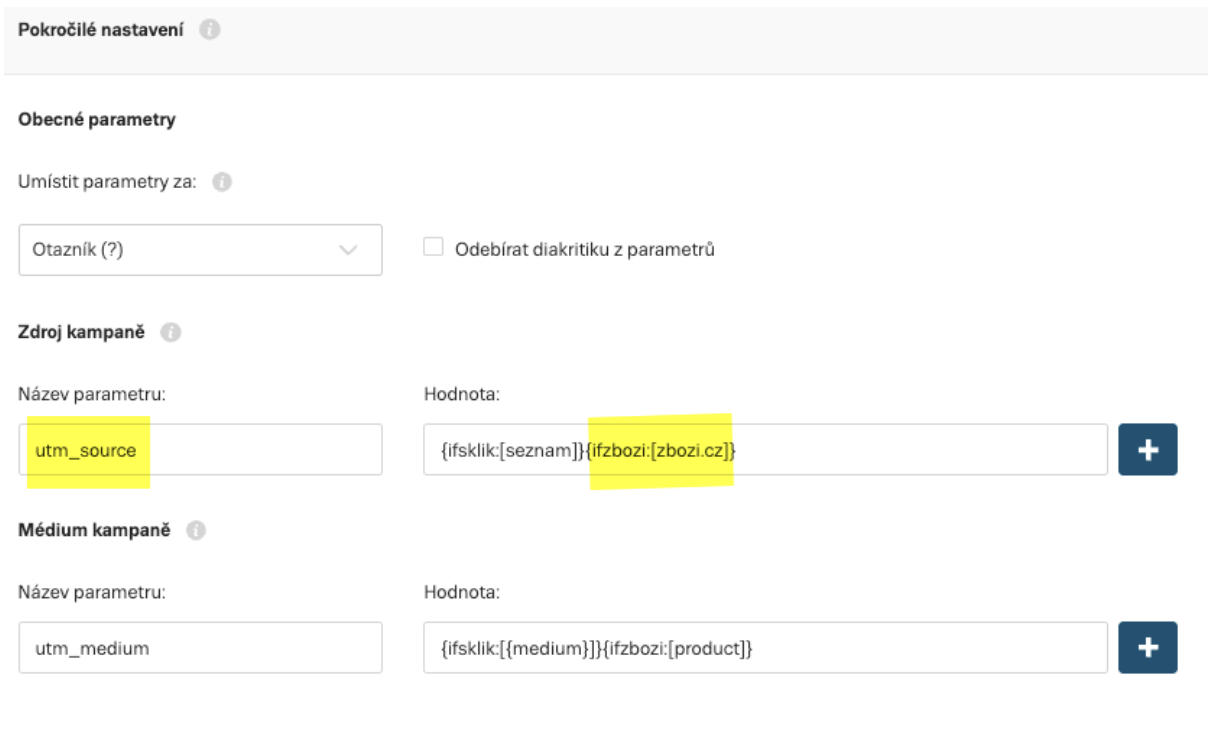Select the Obecné parametry heading
Viewport: 1214px width, 734px height.
click(x=97, y=120)
